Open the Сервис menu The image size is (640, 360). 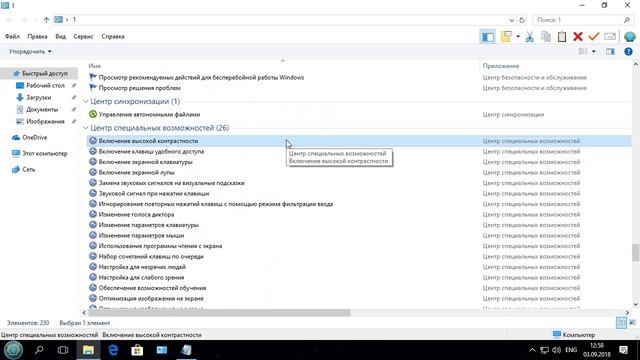(83, 36)
